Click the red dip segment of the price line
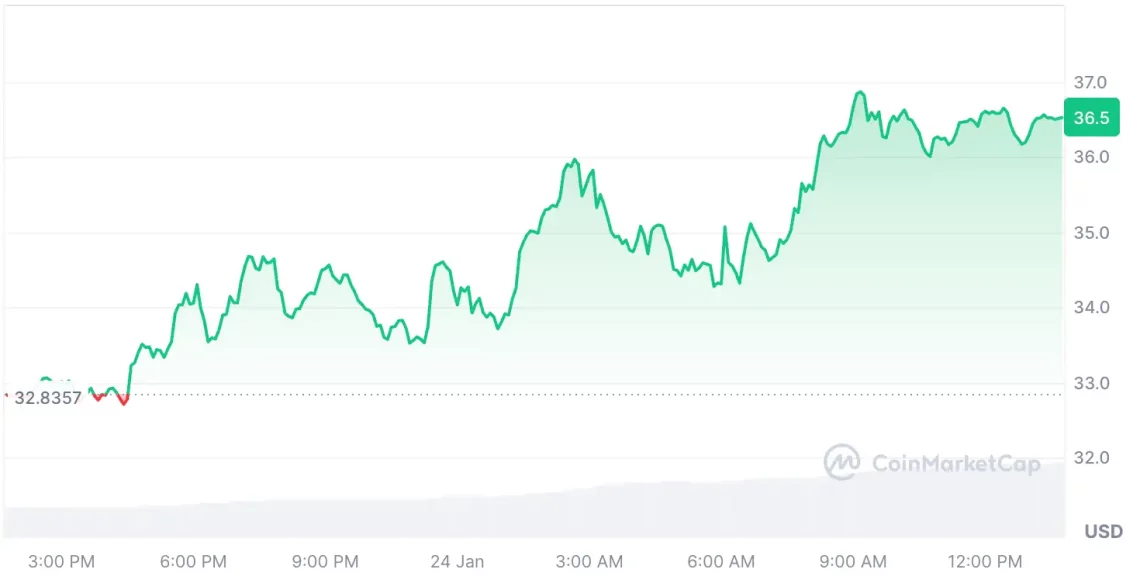This screenshot has height=583, width=1140. pos(123,400)
